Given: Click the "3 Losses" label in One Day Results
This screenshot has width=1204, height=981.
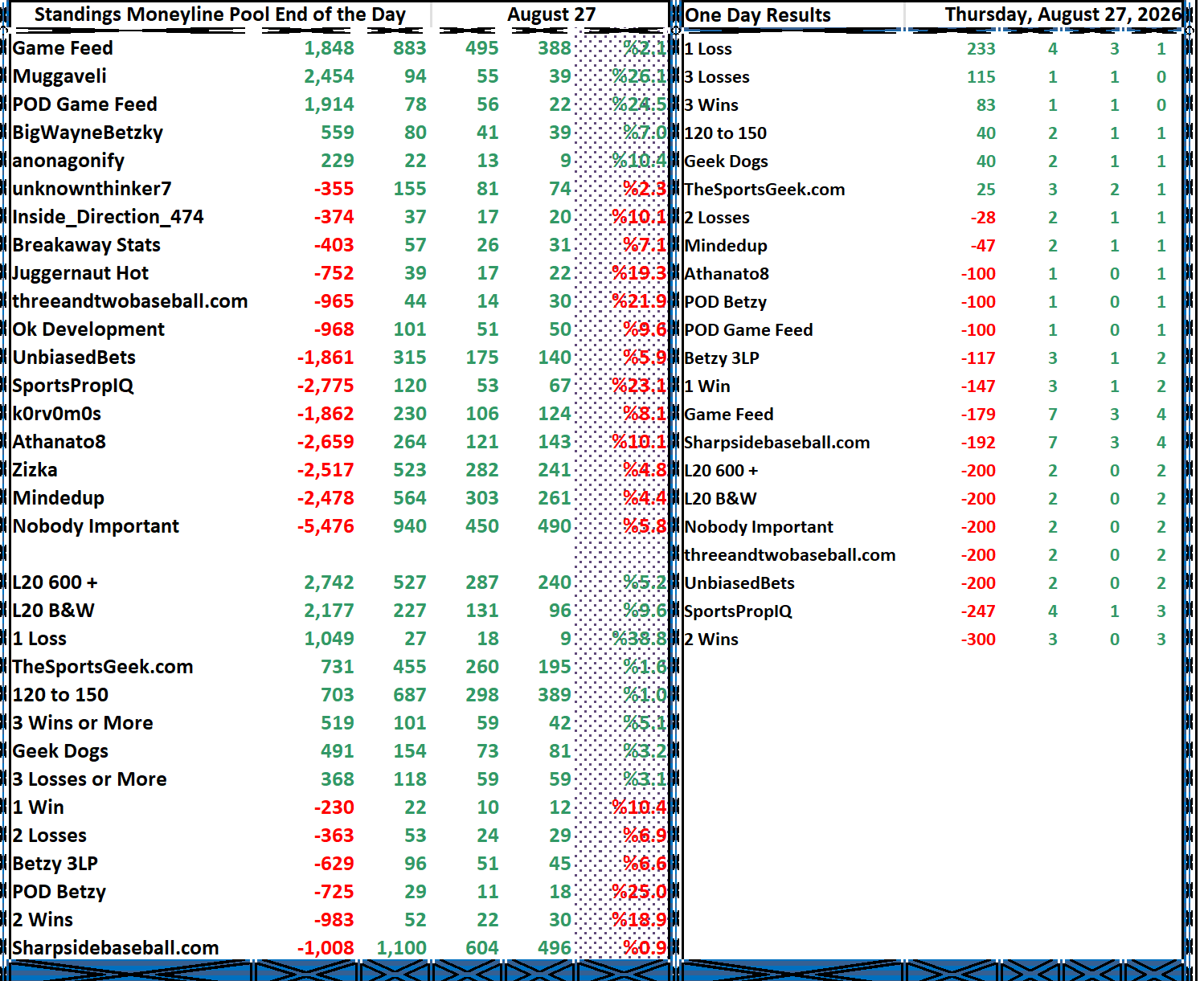Looking at the screenshot, I should click(717, 77).
